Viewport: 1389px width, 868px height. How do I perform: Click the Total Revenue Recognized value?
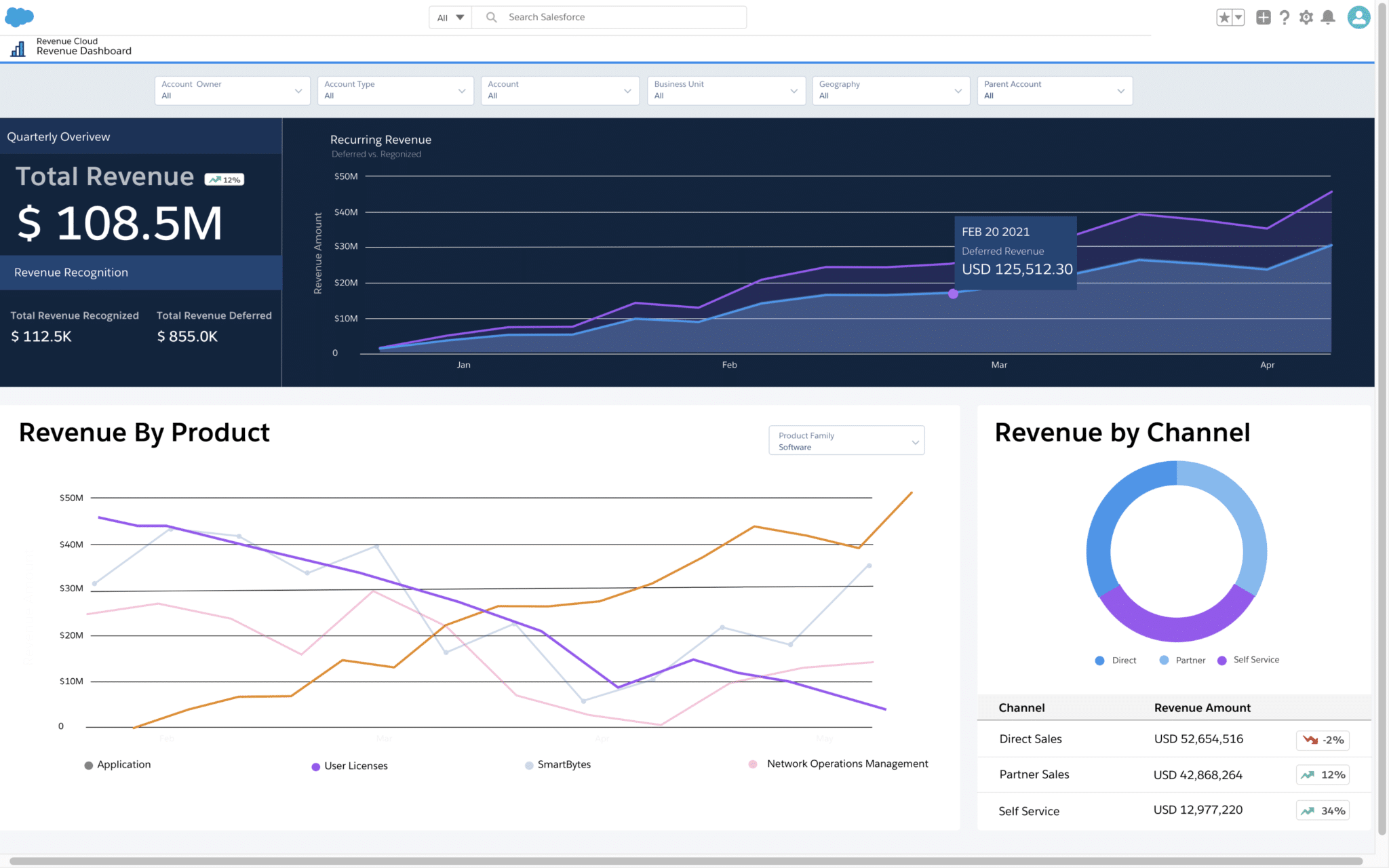(x=40, y=336)
